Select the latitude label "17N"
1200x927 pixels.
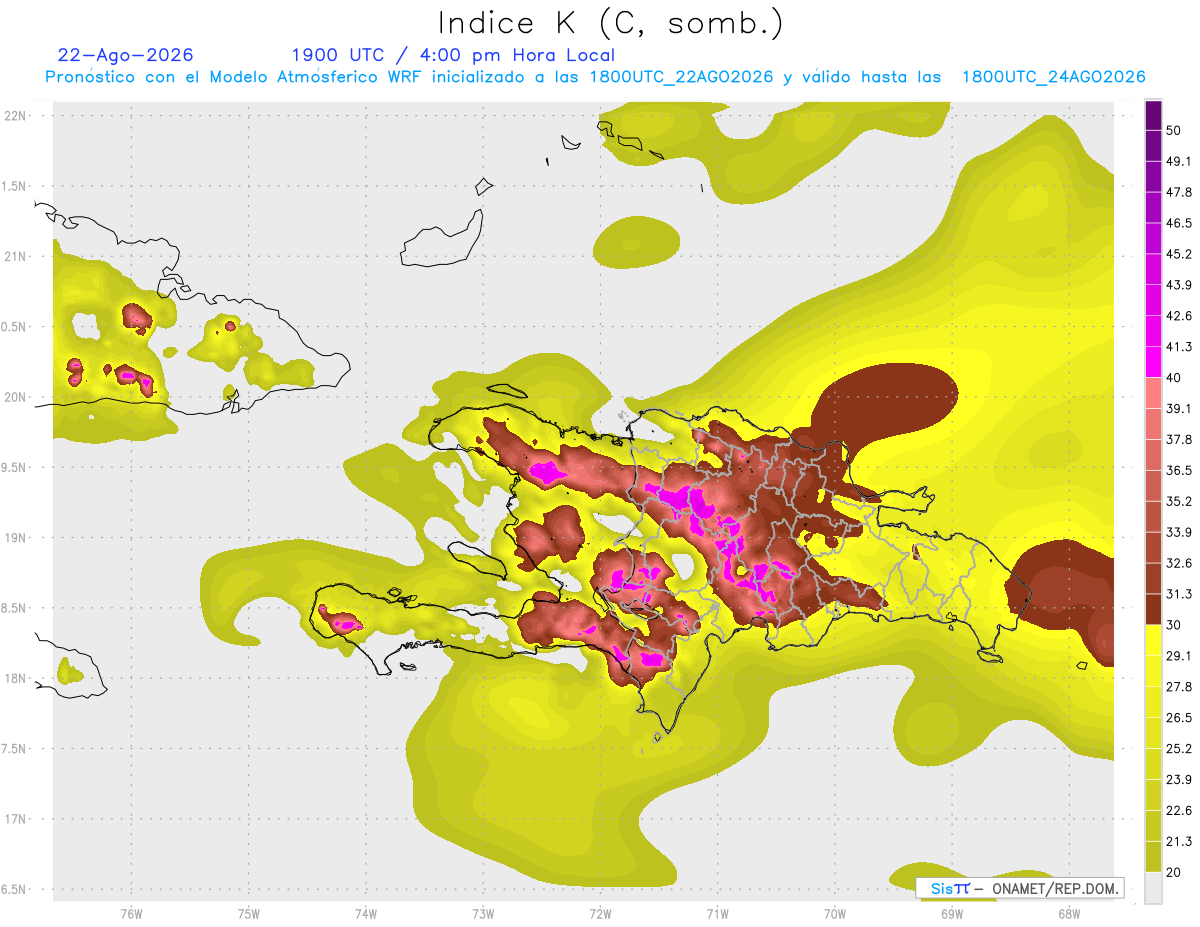coord(17,820)
